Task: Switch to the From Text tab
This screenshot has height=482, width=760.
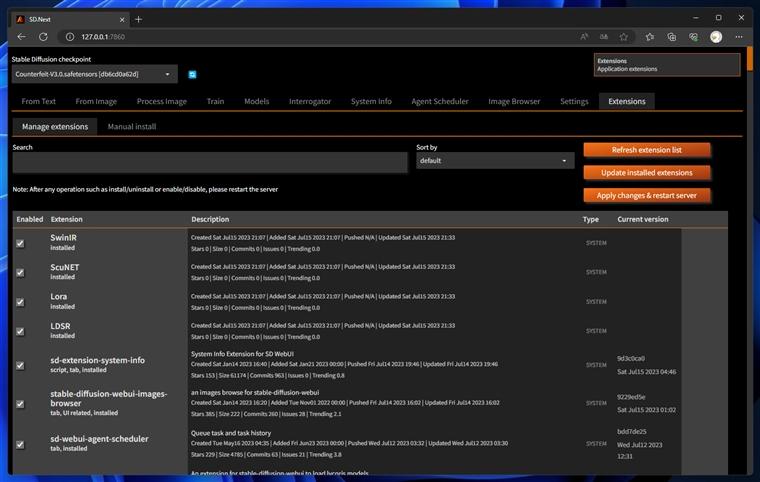Action: coord(38,101)
